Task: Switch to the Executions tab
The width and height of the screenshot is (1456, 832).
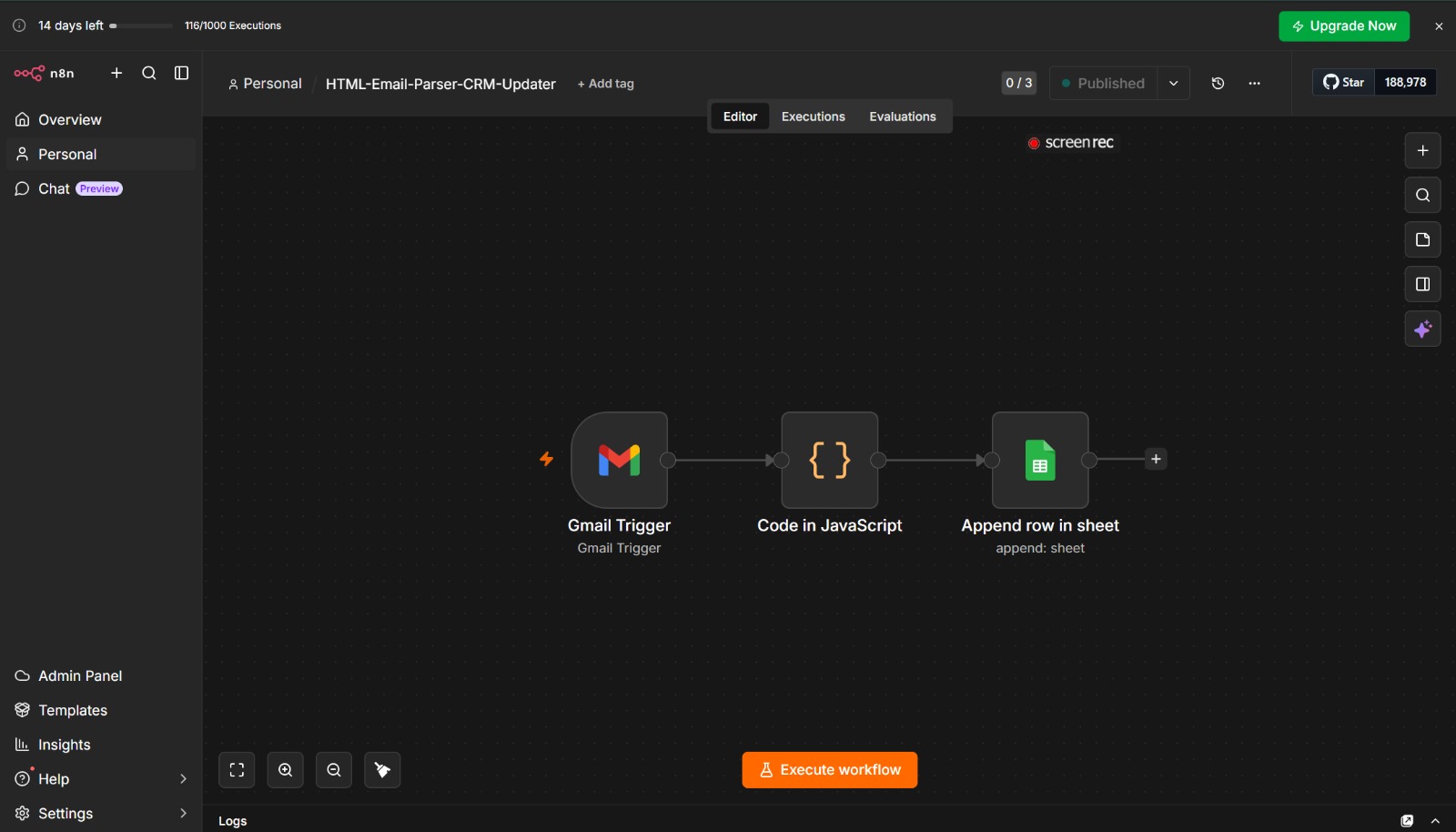Action: (814, 117)
